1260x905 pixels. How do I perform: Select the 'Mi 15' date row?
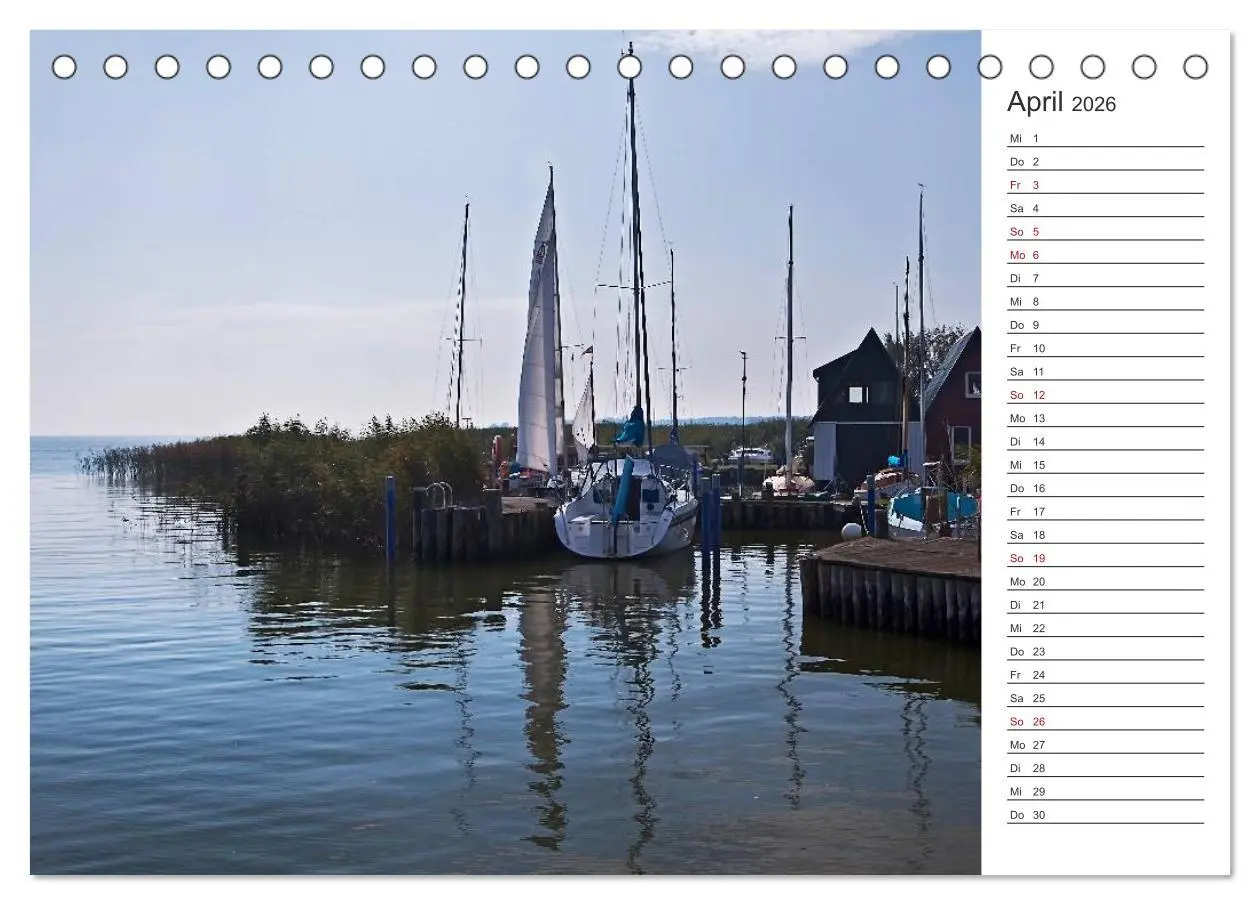tap(1105, 465)
